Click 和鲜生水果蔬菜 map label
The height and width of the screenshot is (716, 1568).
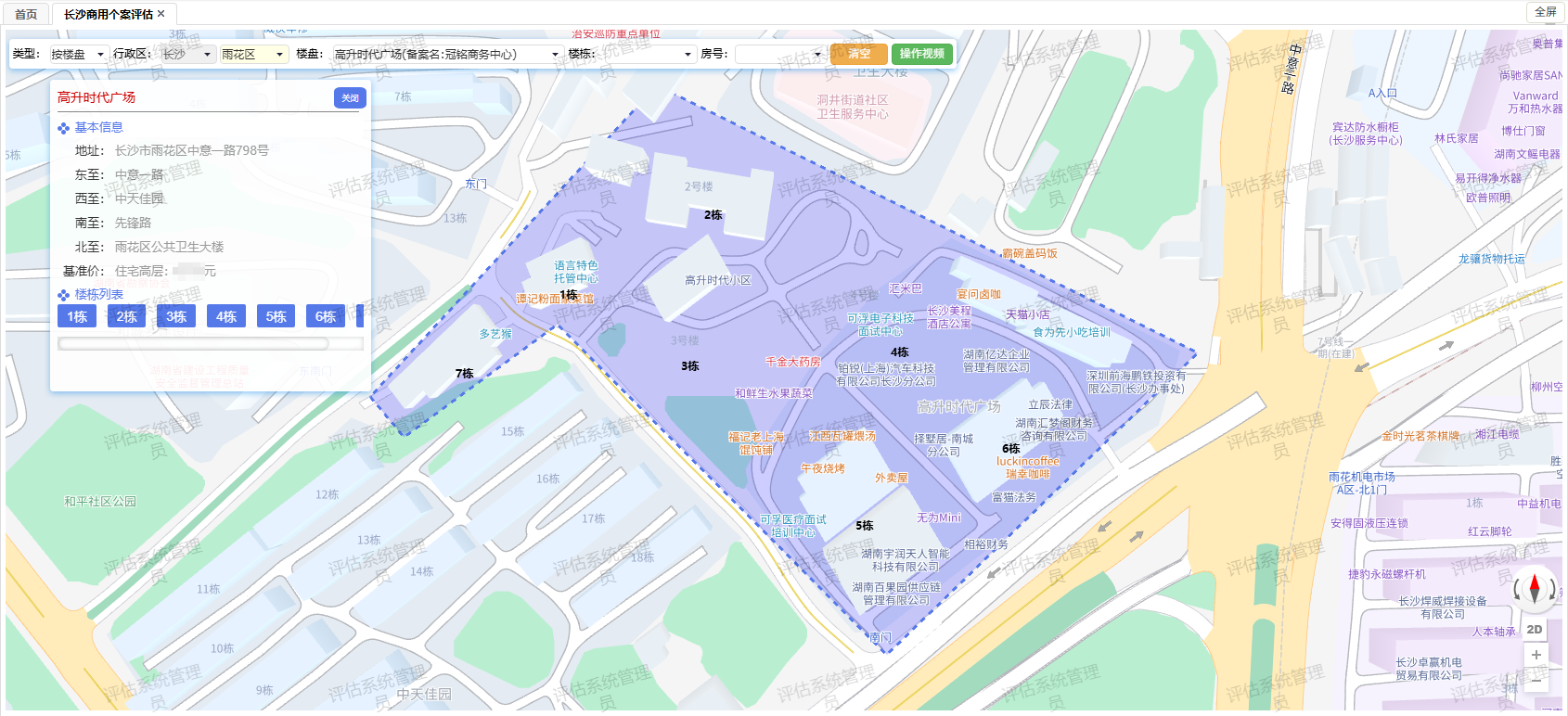tap(774, 393)
